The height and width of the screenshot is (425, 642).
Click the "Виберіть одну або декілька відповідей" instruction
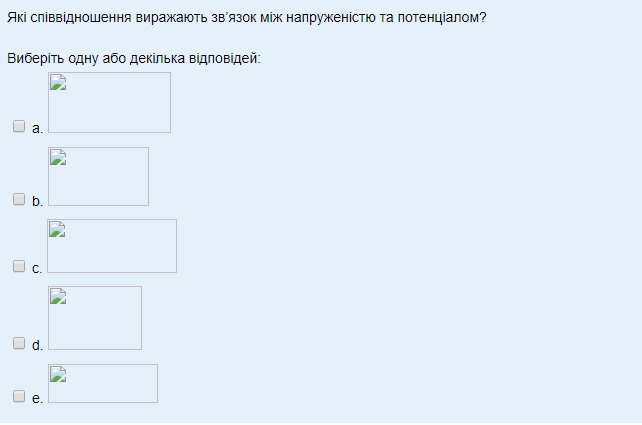(x=134, y=58)
